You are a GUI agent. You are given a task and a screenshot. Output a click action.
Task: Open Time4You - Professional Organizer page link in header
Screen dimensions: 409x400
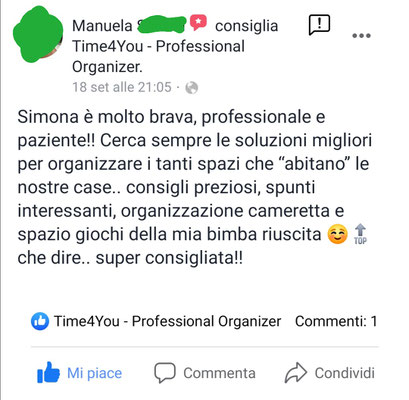[x=158, y=56]
